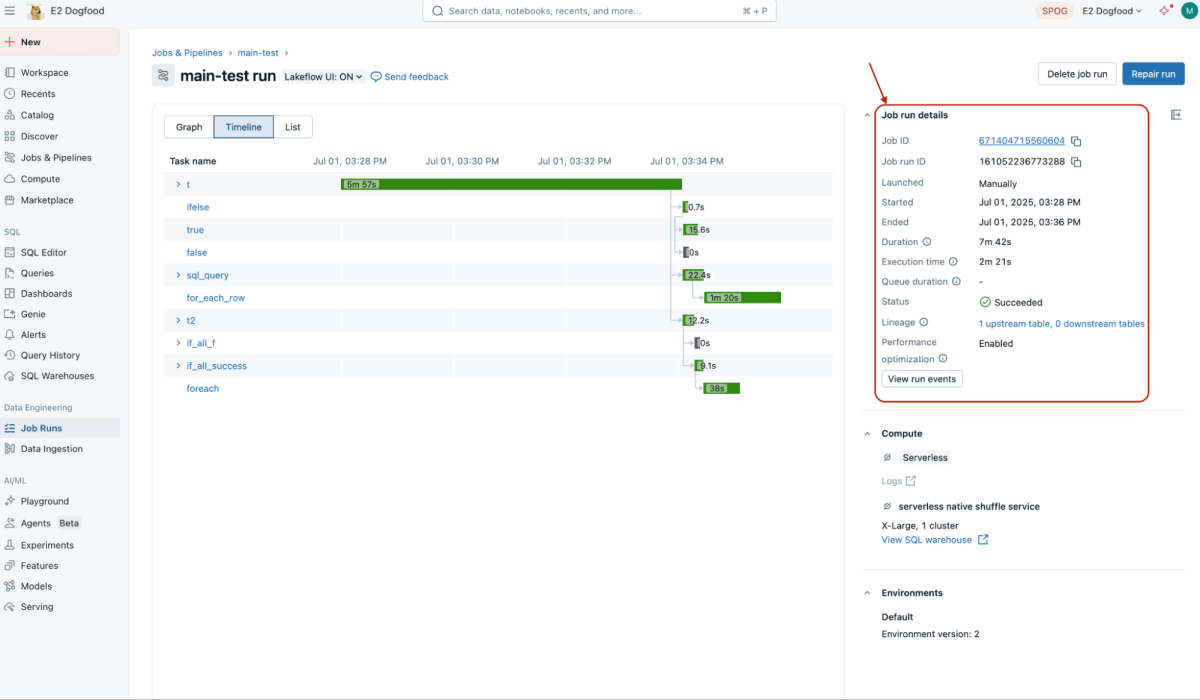Viewport: 1200px width, 700px height.
Task: Copy the Job run ID
Action: point(1077,162)
